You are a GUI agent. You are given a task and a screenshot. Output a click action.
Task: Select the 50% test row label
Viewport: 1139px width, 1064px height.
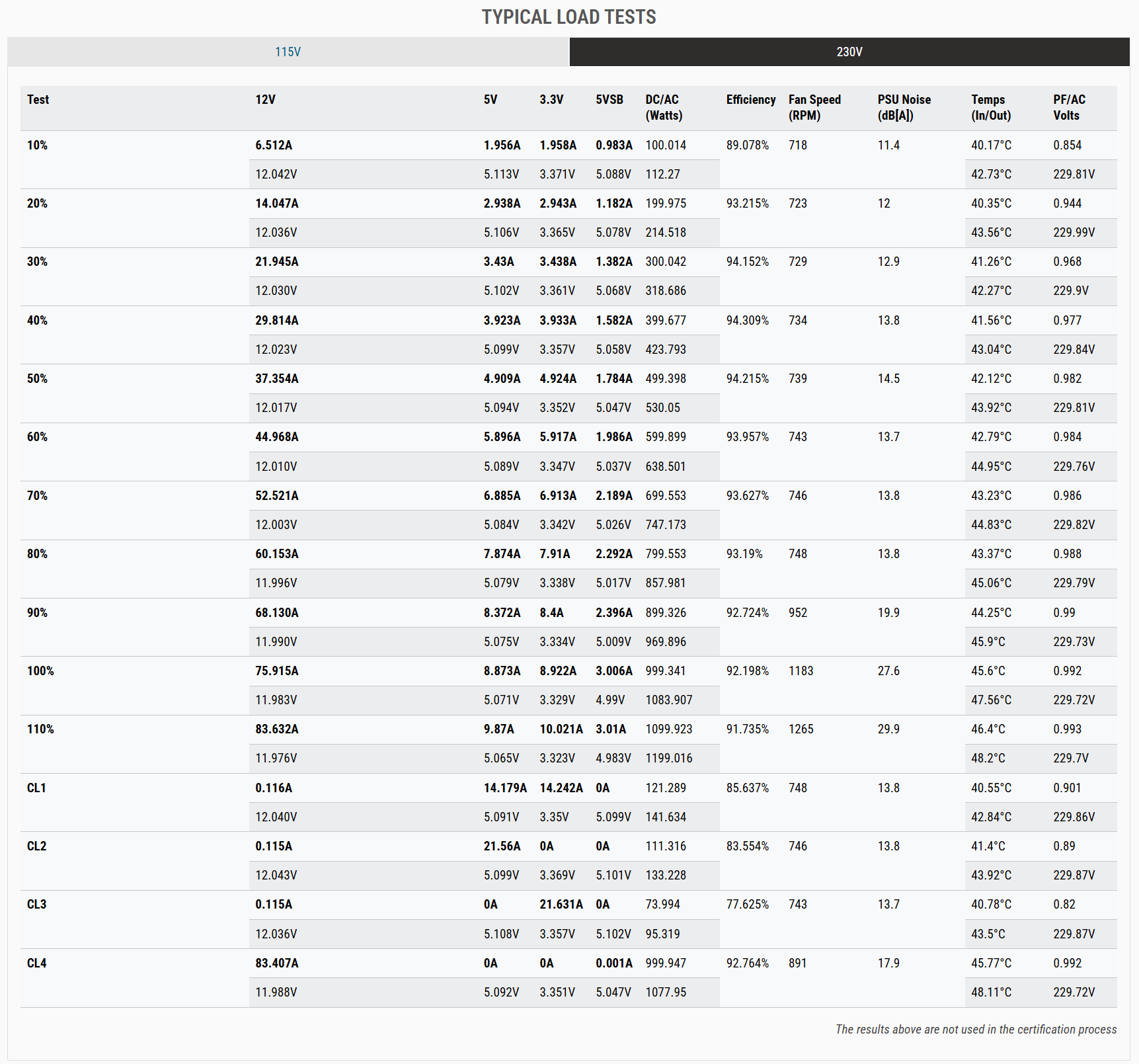(x=37, y=379)
